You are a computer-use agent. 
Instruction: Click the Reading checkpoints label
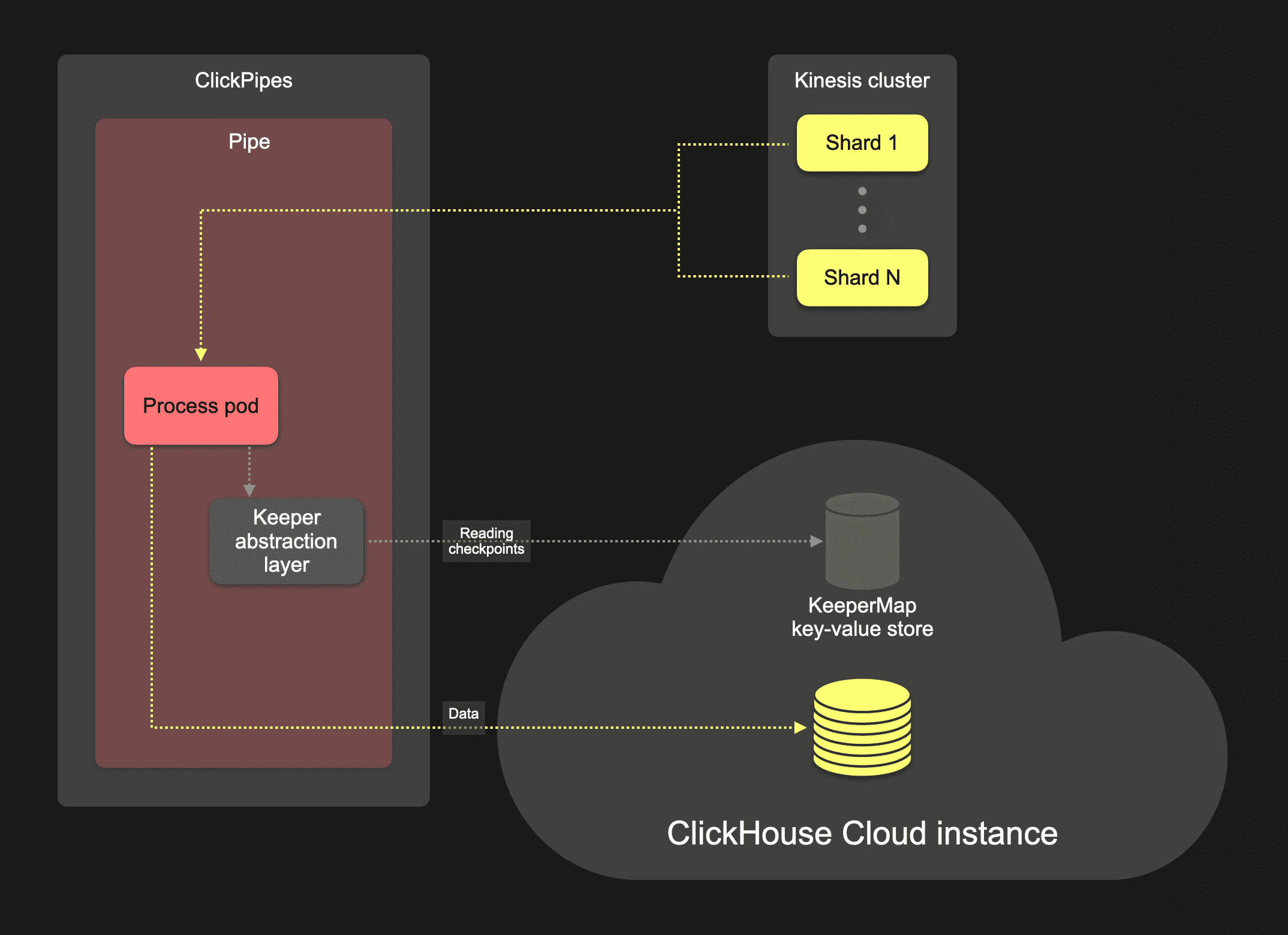point(486,541)
